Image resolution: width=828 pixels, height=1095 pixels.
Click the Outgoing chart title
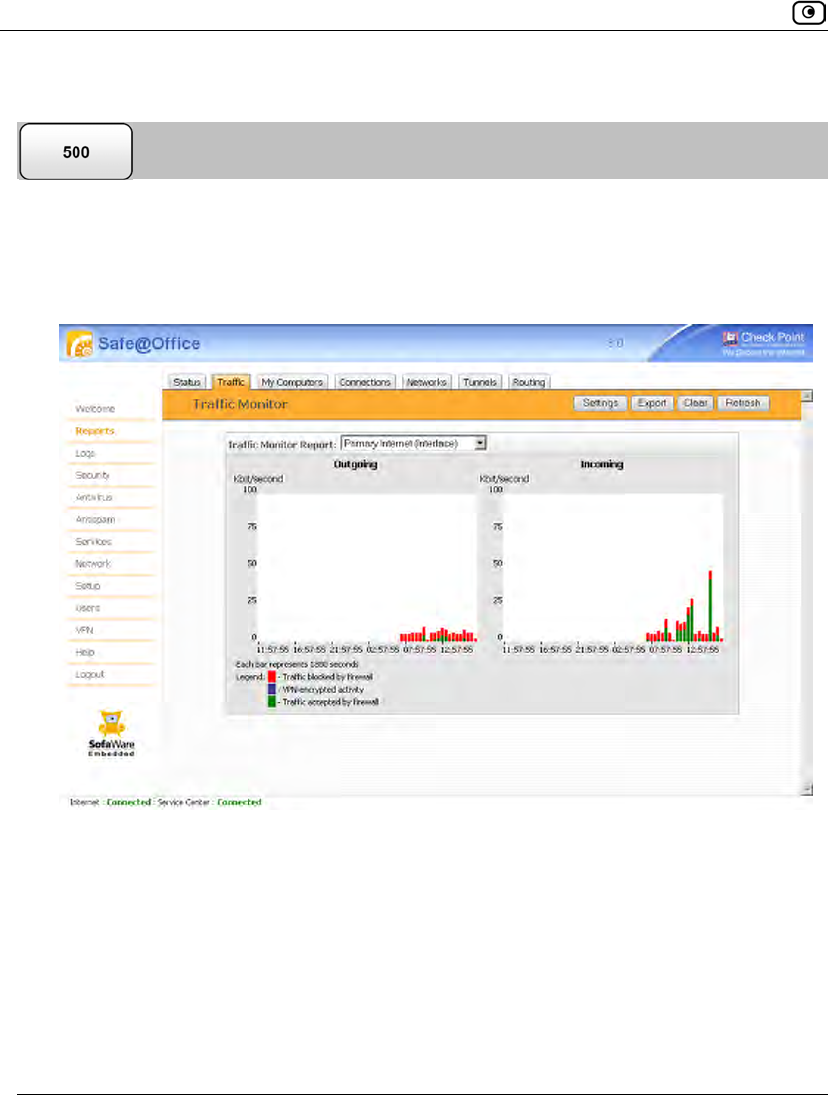pyautogui.click(x=355, y=464)
